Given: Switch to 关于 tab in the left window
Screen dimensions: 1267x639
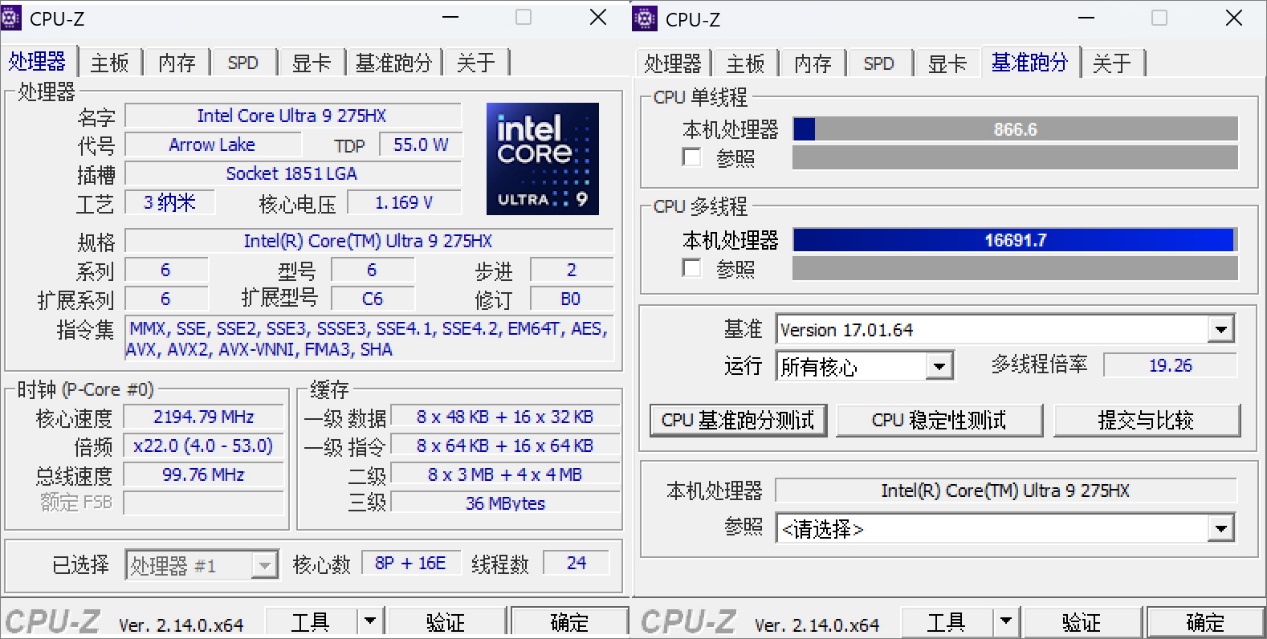Looking at the screenshot, I should coord(476,63).
